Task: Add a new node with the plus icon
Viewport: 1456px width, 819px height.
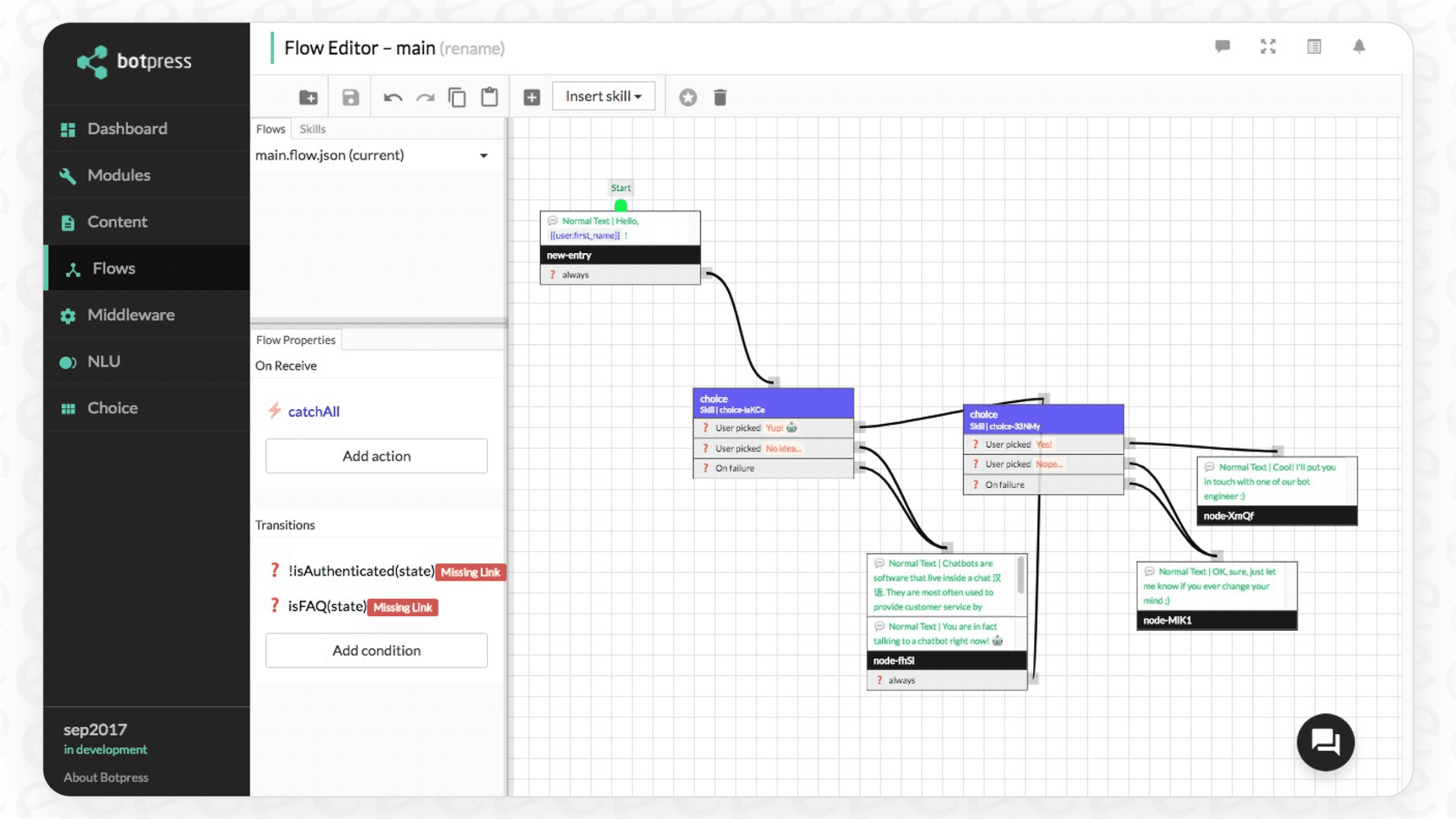Action: tap(531, 96)
